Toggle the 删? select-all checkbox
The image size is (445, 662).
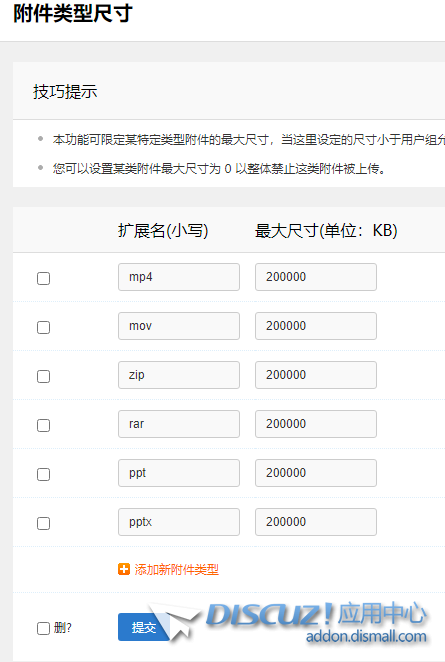coord(43,628)
